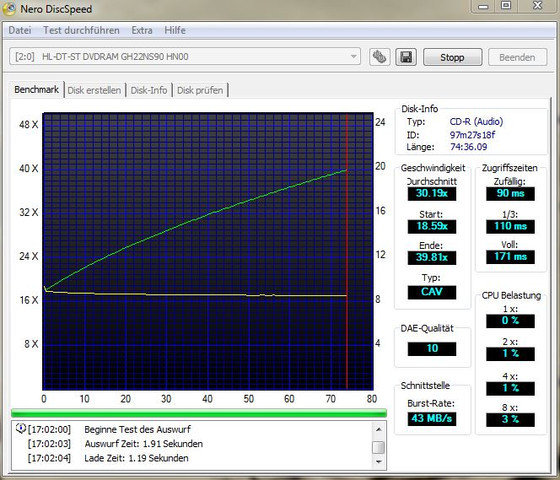The image size is (560, 480).
Task: Click the log info icon beside 17:02:00
Action: coord(21,428)
